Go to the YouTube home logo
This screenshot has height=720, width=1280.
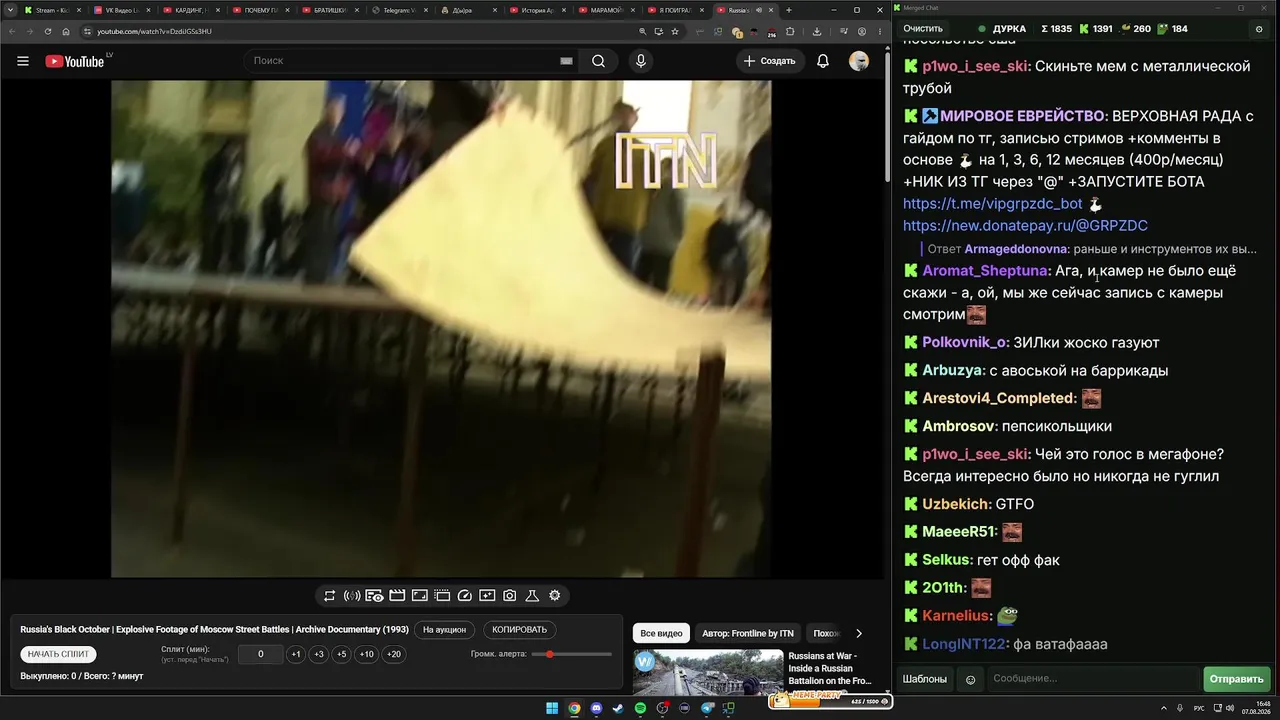tap(75, 61)
